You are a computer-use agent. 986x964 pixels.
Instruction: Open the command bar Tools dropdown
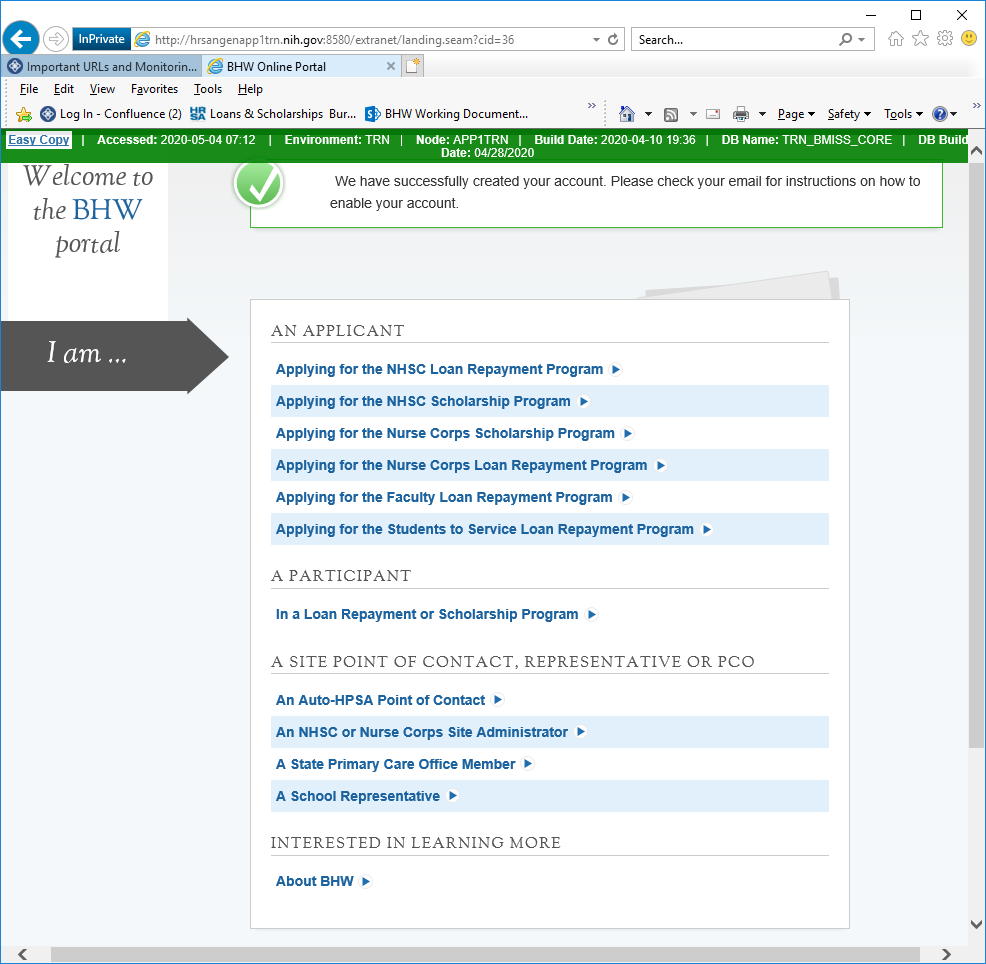(903, 114)
